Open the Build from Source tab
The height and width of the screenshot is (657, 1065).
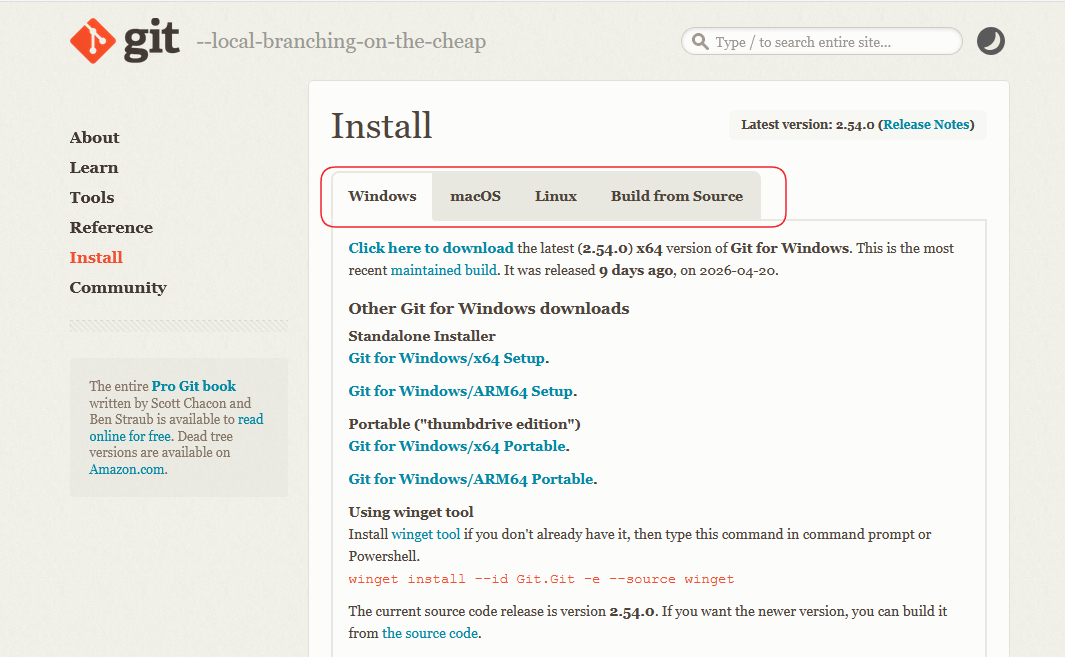[676, 196]
